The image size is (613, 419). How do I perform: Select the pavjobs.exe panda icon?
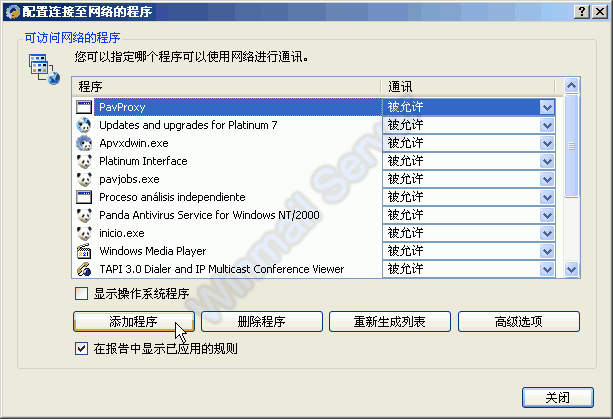point(84,179)
